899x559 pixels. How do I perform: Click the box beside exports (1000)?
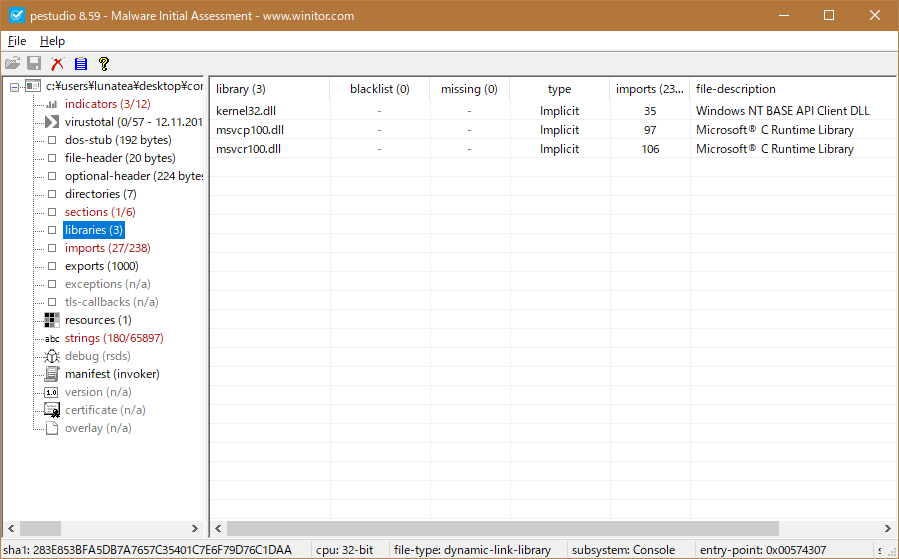coord(52,266)
